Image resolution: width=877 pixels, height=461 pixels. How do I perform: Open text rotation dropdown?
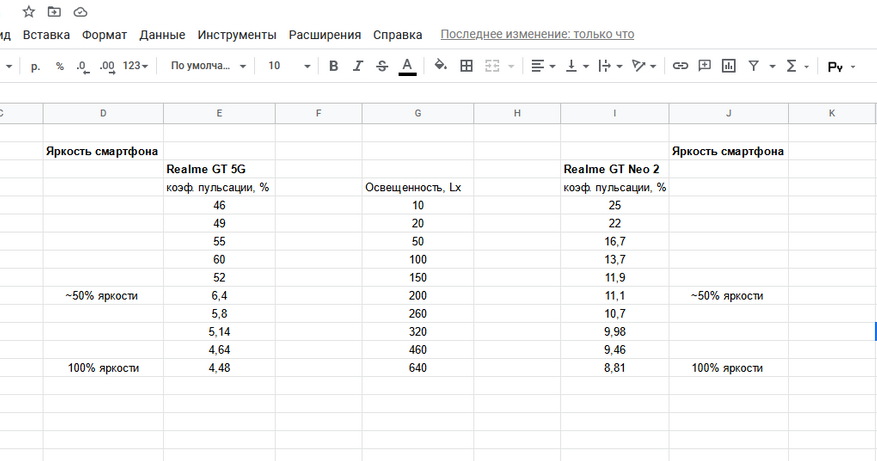click(643, 66)
